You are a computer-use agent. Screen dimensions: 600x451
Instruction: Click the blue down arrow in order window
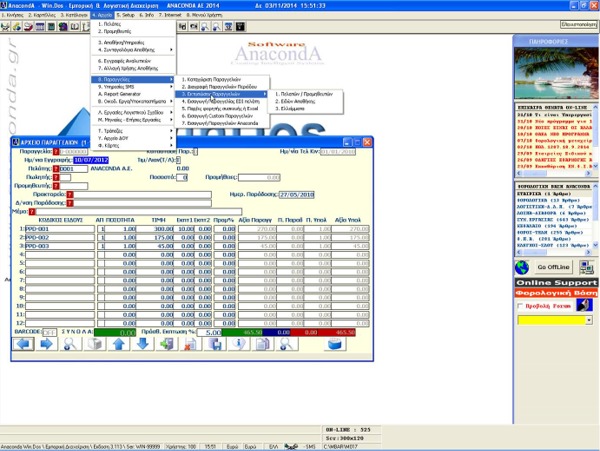pos(143,344)
